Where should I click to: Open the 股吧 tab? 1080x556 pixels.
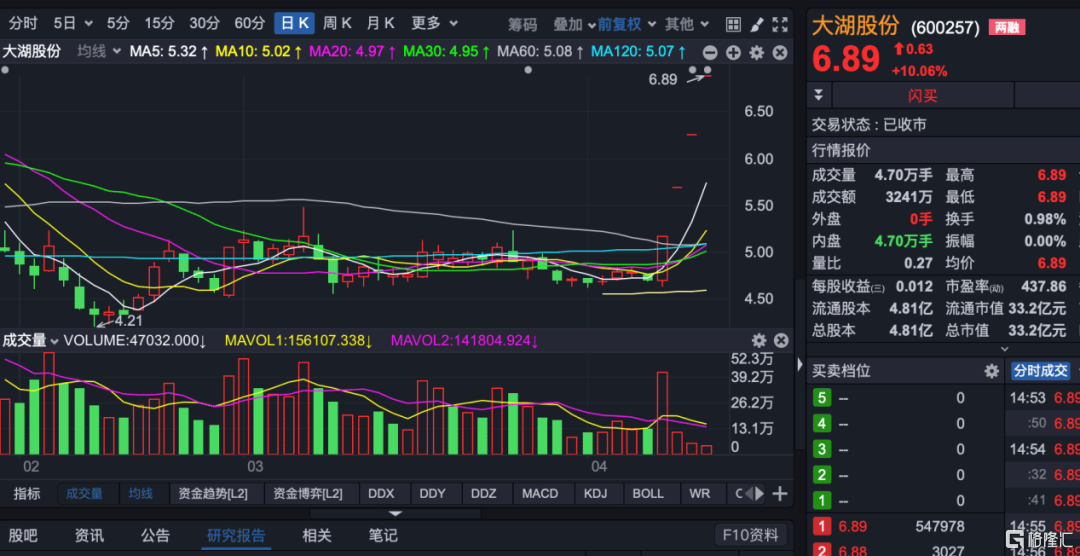(x=23, y=535)
